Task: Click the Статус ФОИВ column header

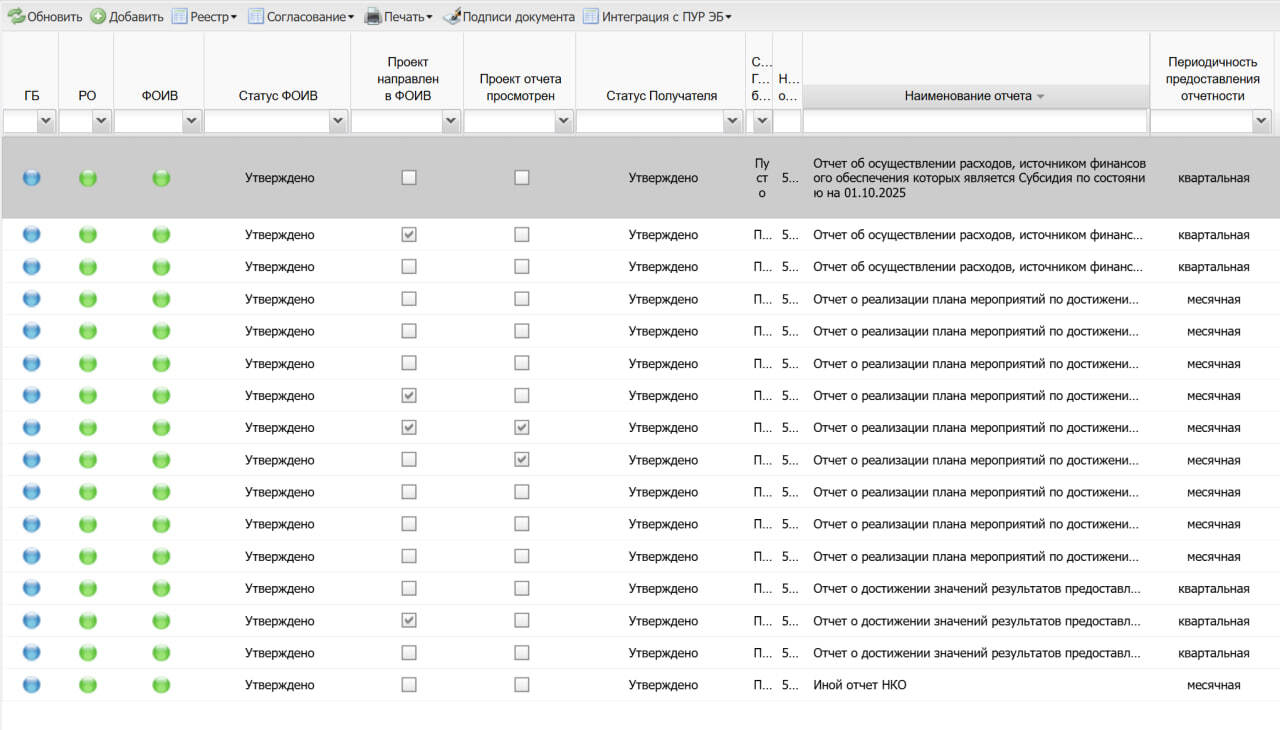Action: coord(277,96)
